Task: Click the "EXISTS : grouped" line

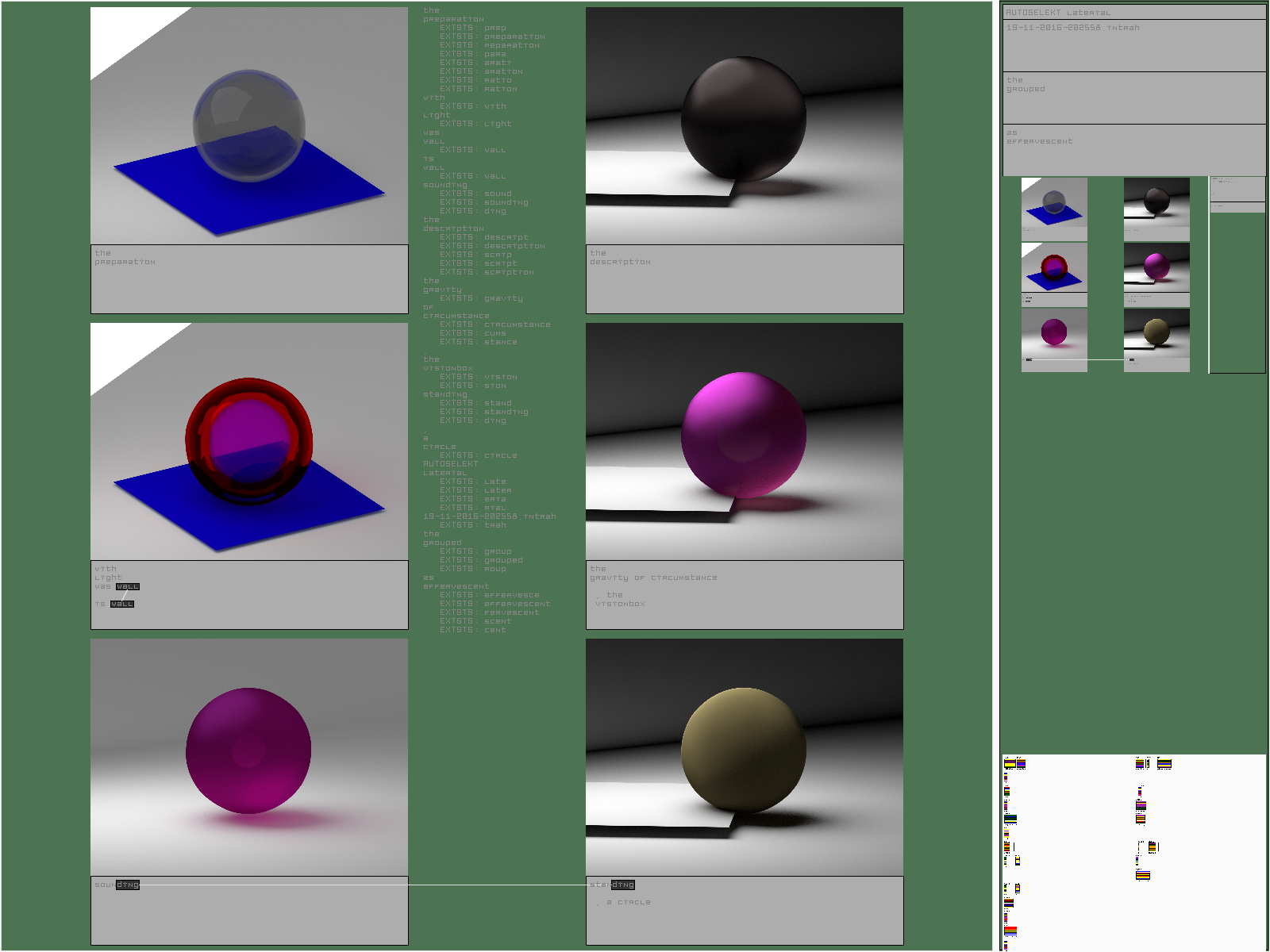Action: point(481,560)
